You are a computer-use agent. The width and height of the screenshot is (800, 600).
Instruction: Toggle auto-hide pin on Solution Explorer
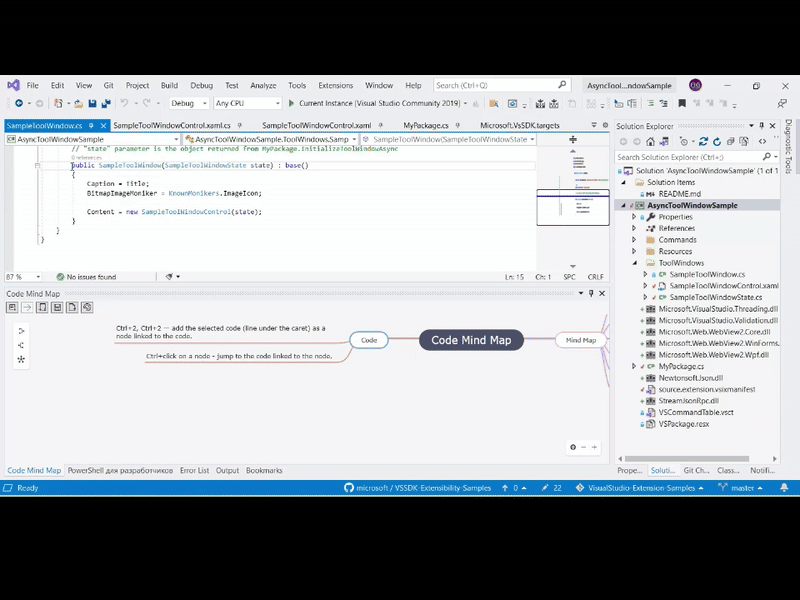tap(762, 126)
